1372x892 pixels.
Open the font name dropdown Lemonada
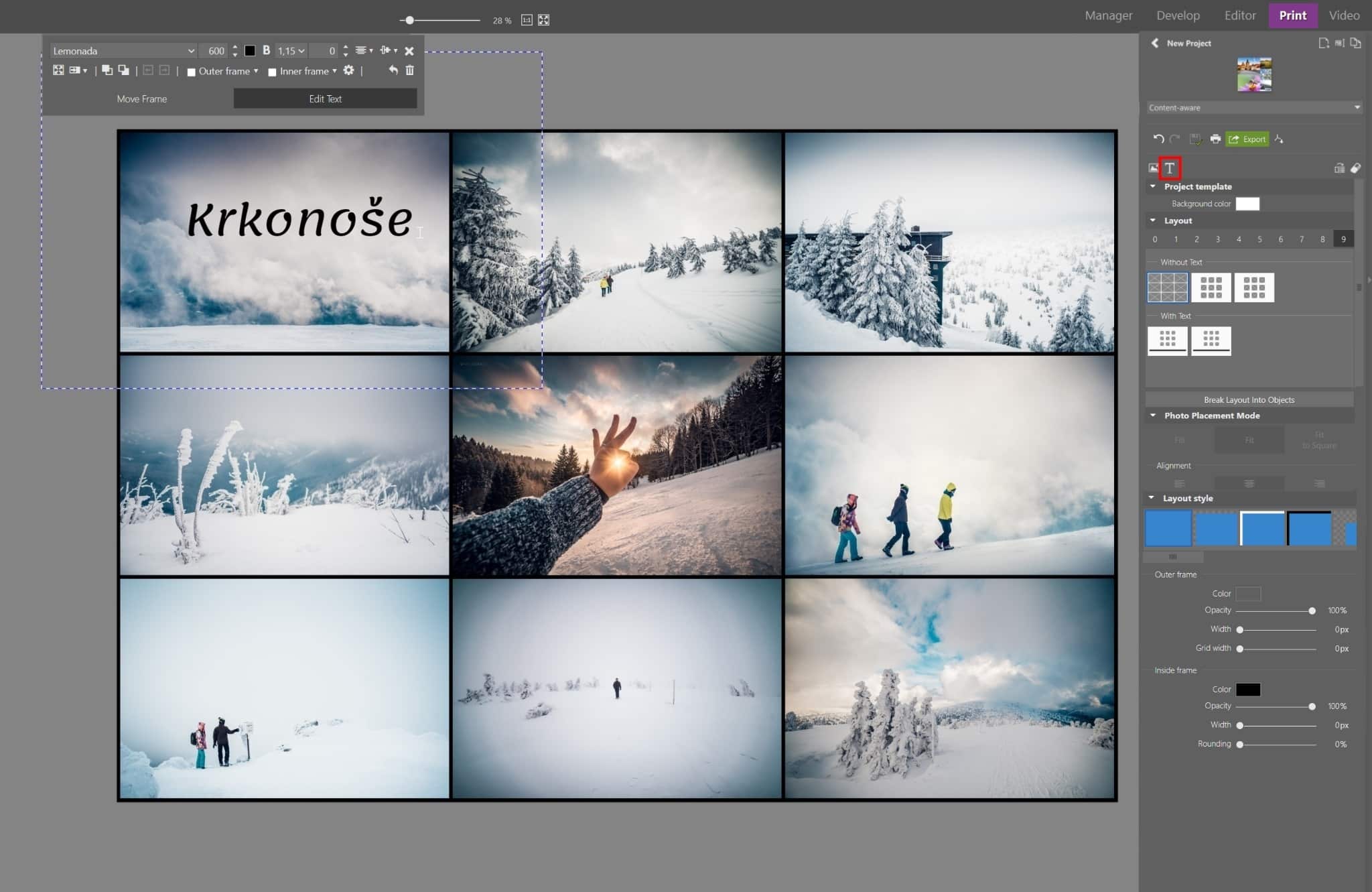point(121,50)
